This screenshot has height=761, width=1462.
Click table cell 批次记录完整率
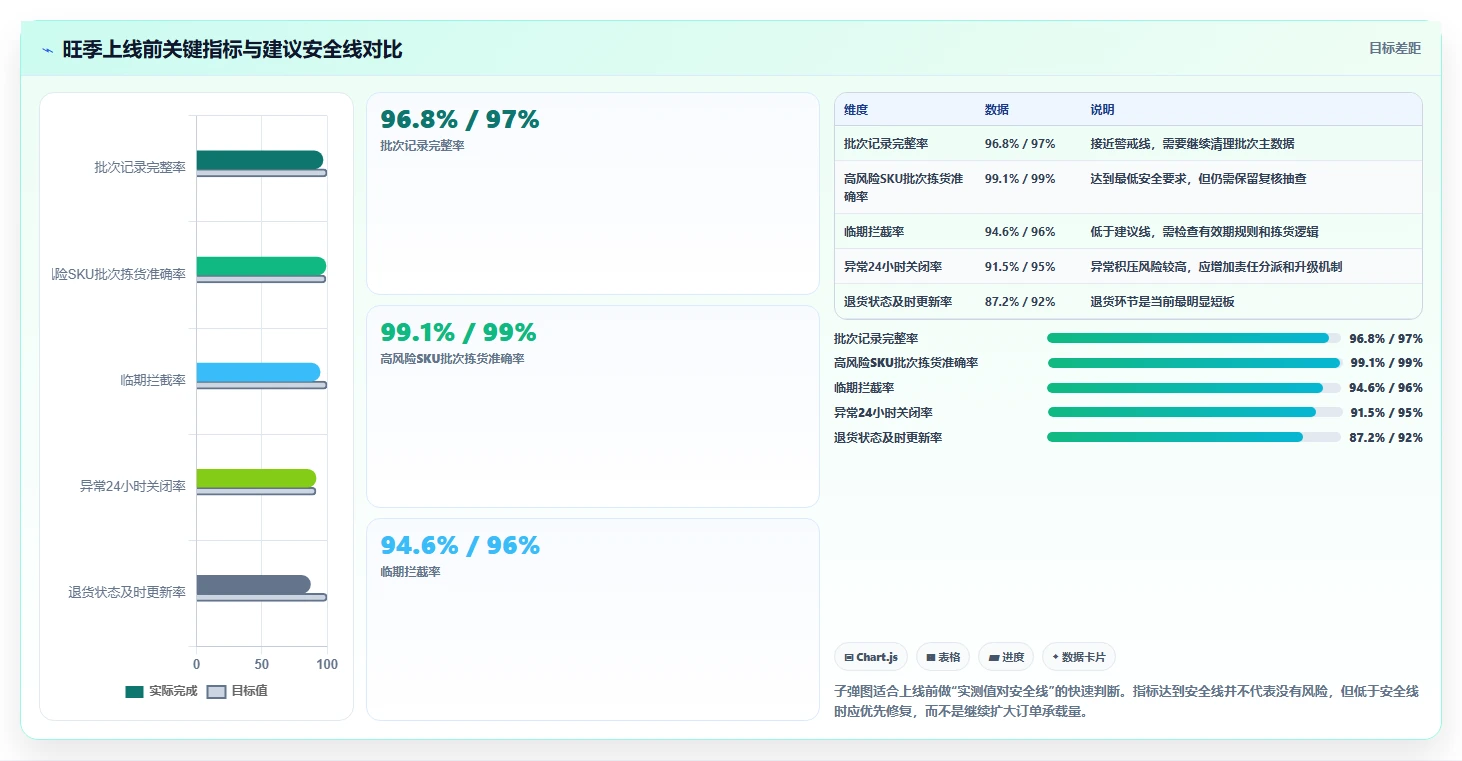point(886,144)
